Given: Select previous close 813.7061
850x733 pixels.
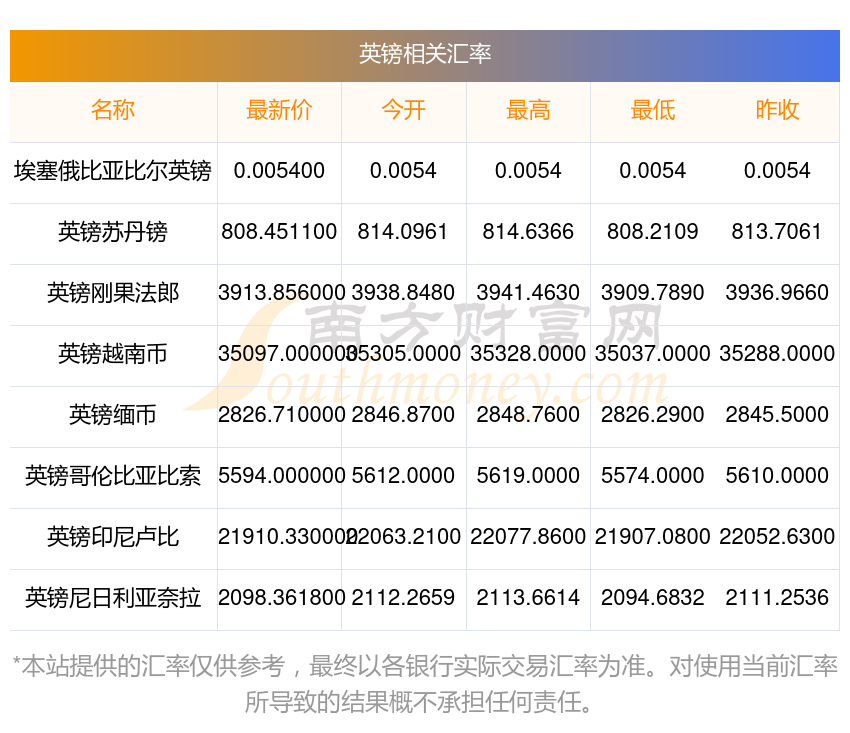Looking at the screenshot, I should (x=777, y=232).
